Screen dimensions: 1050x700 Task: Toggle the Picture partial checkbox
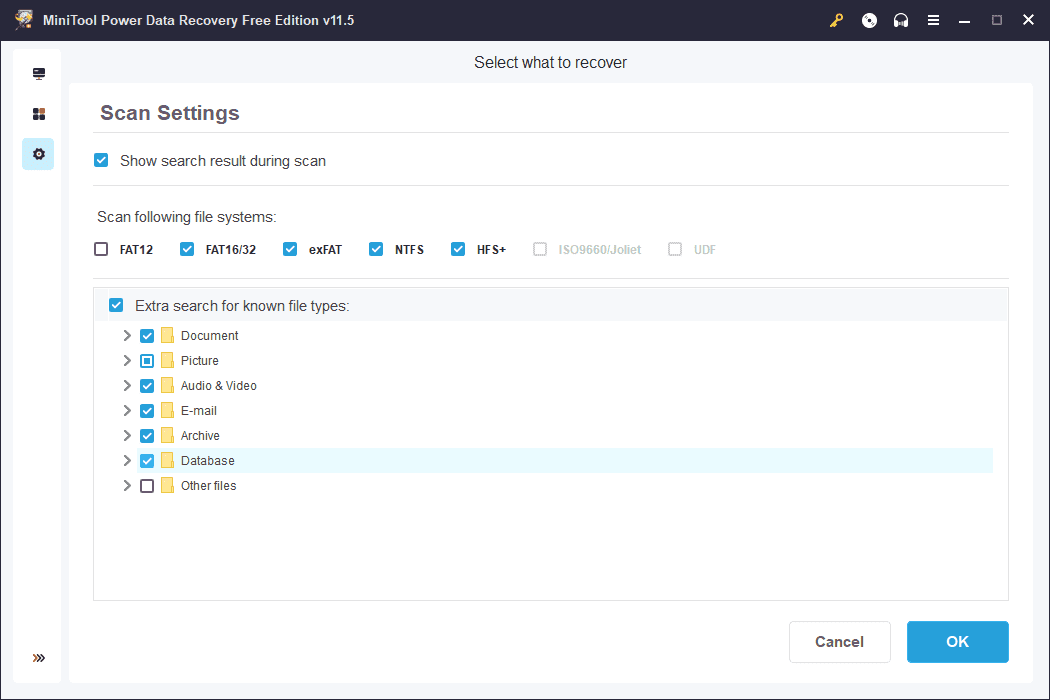pos(147,361)
